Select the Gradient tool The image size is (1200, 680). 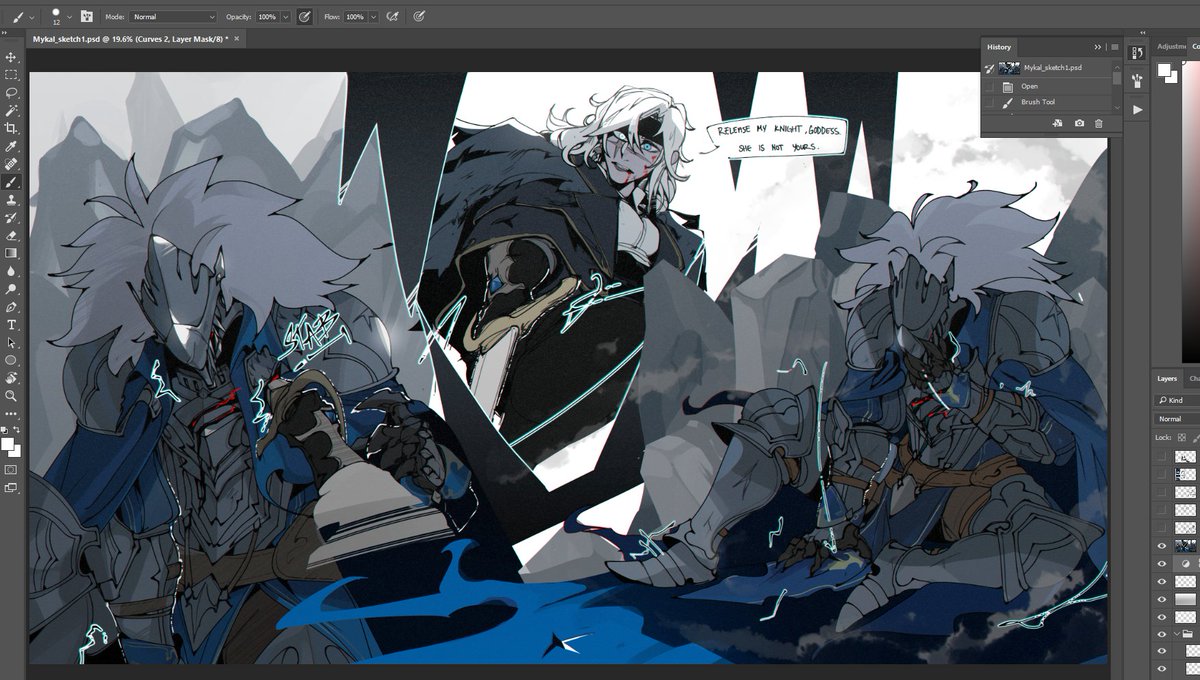pyautogui.click(x=11, y=254)
